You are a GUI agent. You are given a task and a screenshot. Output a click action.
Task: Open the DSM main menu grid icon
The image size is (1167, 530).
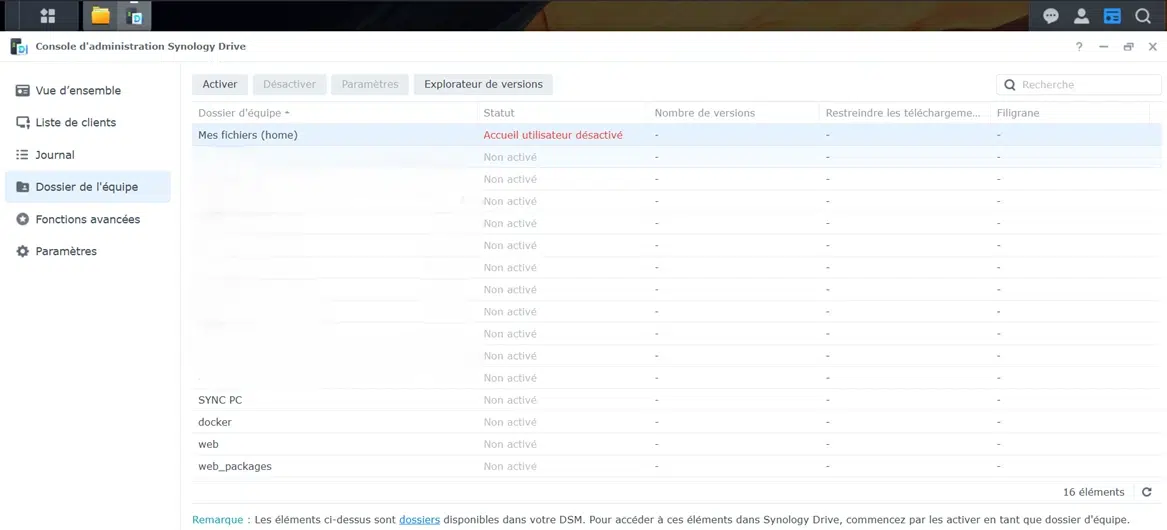[48, 16]
